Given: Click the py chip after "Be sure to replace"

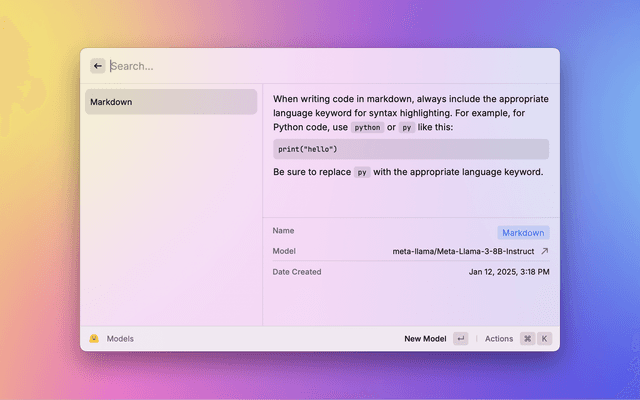Looking at the screenshot, I should (362, 172).
